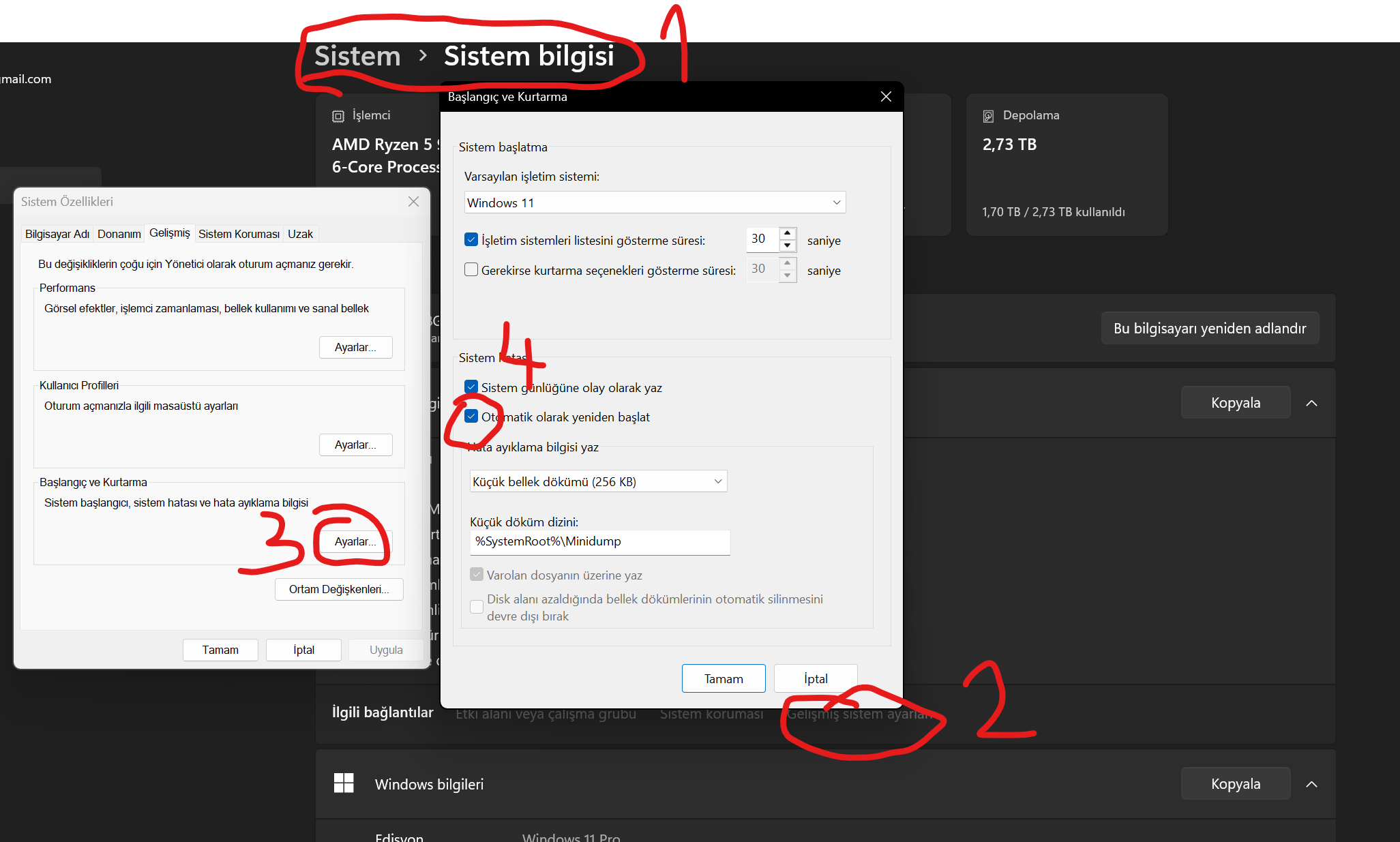
Task: Increase the operating system list time
Action: click(788, 232)
